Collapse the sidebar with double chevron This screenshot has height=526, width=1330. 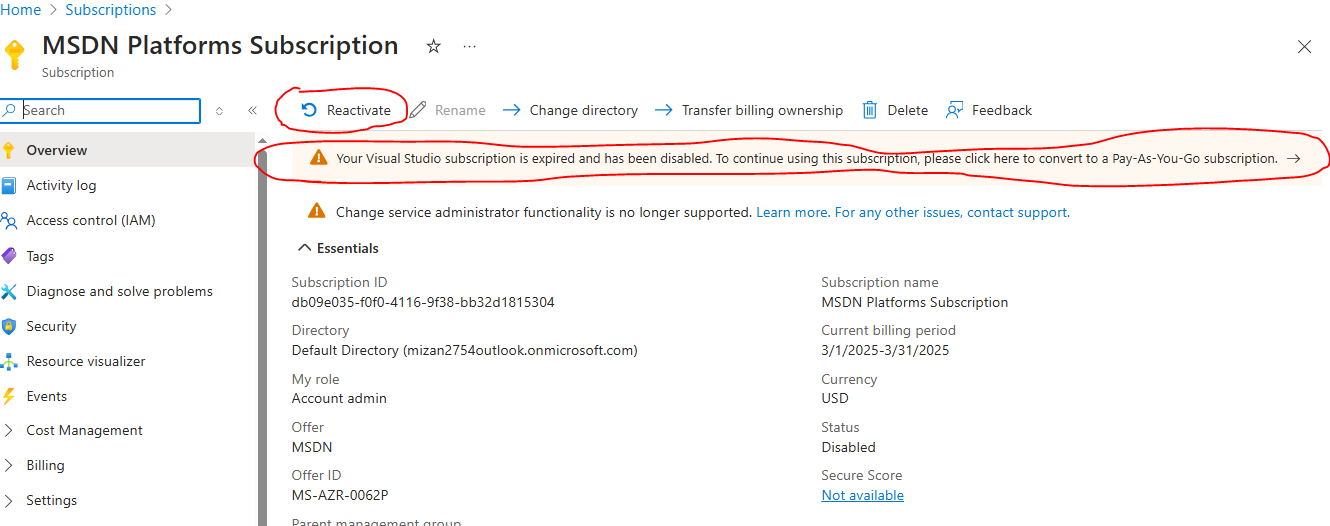tap(253, 110)
